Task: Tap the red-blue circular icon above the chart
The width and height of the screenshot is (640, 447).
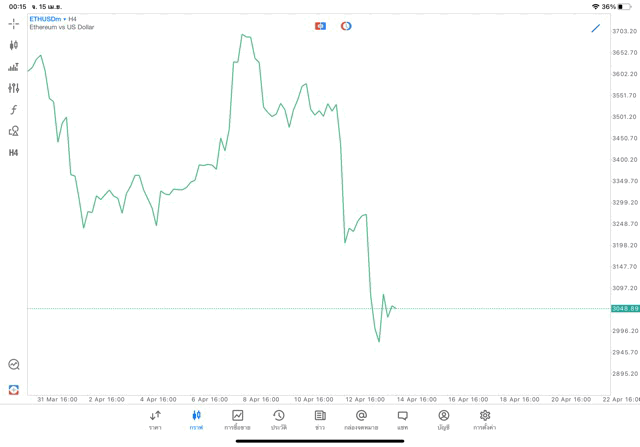Action: coord(346,26)
